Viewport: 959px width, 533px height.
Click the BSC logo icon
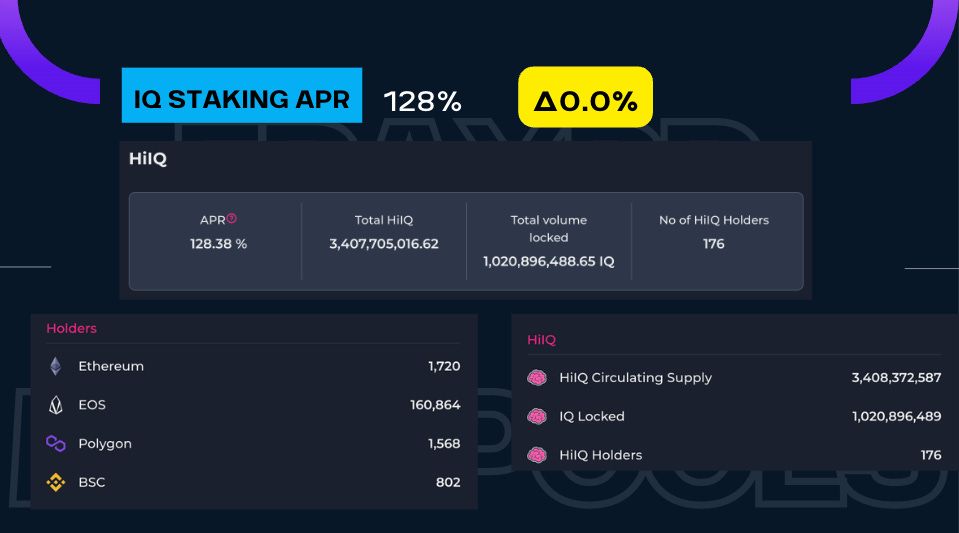56,482
